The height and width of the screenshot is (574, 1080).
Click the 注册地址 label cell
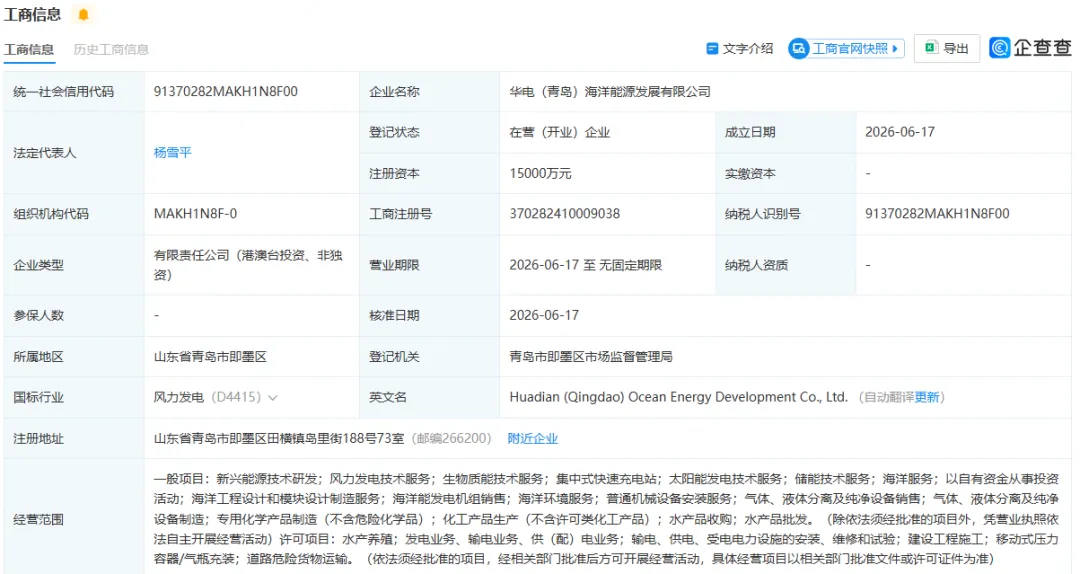[x=74, y=438]
